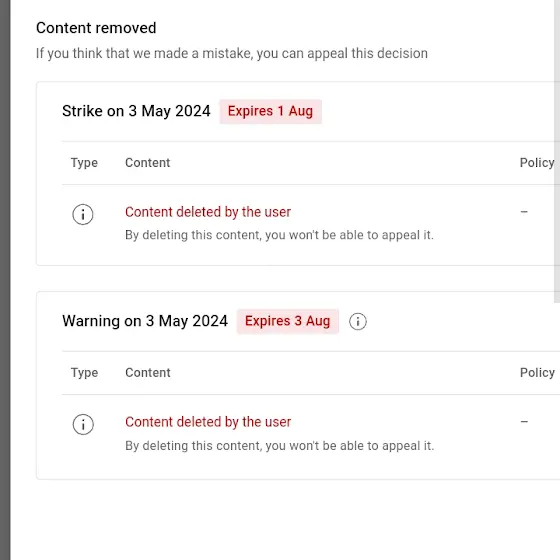Image resolution: width=560 pixels, height=560 pixels.
Task: Click the Content removed heading
Action: tap(96, 28)
